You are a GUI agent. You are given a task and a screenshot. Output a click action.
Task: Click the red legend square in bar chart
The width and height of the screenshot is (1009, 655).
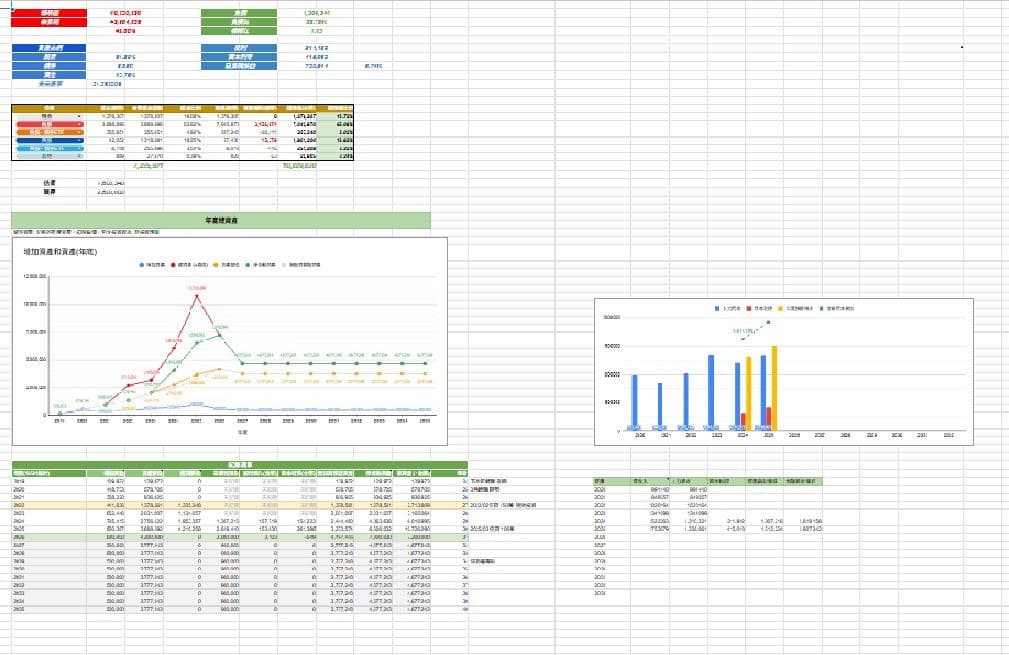point(749,309)
